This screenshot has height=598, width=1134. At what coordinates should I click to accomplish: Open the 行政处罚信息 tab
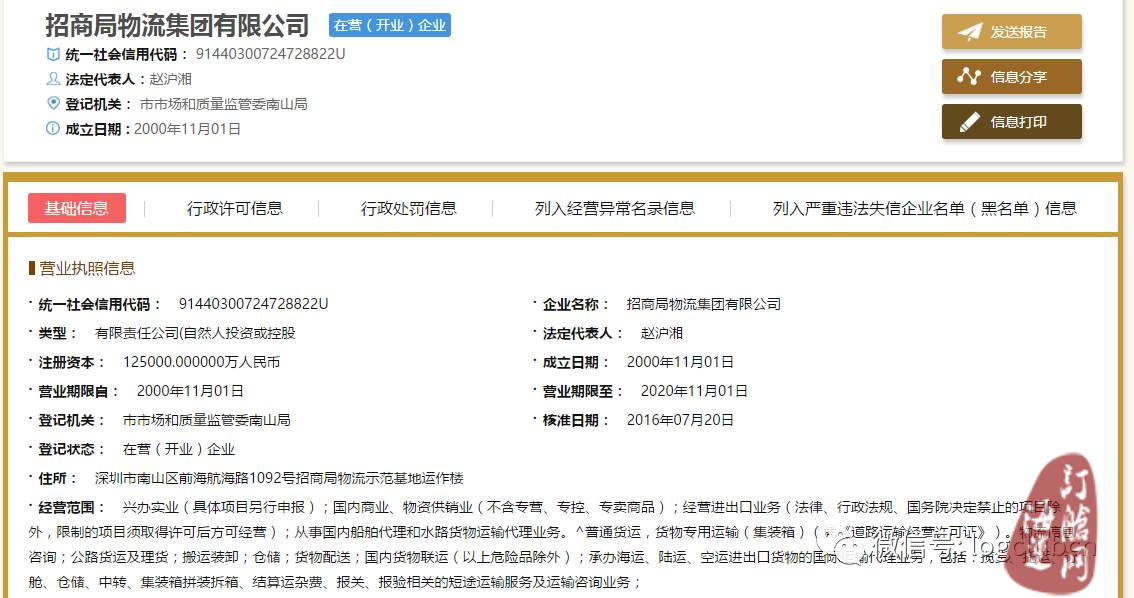pos(409,209)
